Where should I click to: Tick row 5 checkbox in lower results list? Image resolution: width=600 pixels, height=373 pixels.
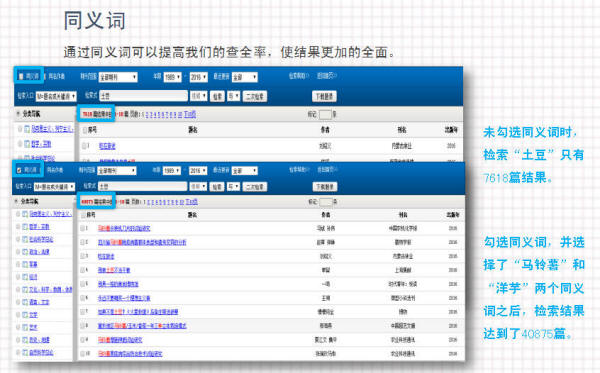tap(82, 284)
